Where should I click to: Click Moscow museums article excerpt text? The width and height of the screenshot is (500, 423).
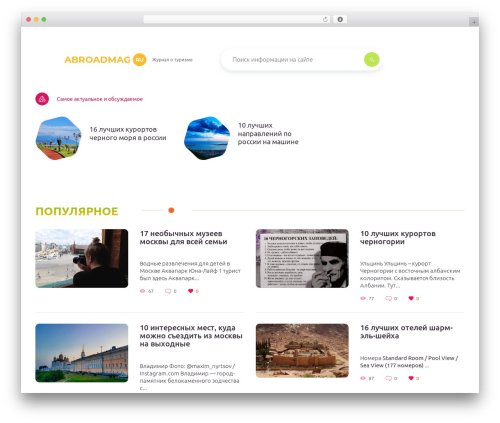click(x=190, y=271)
